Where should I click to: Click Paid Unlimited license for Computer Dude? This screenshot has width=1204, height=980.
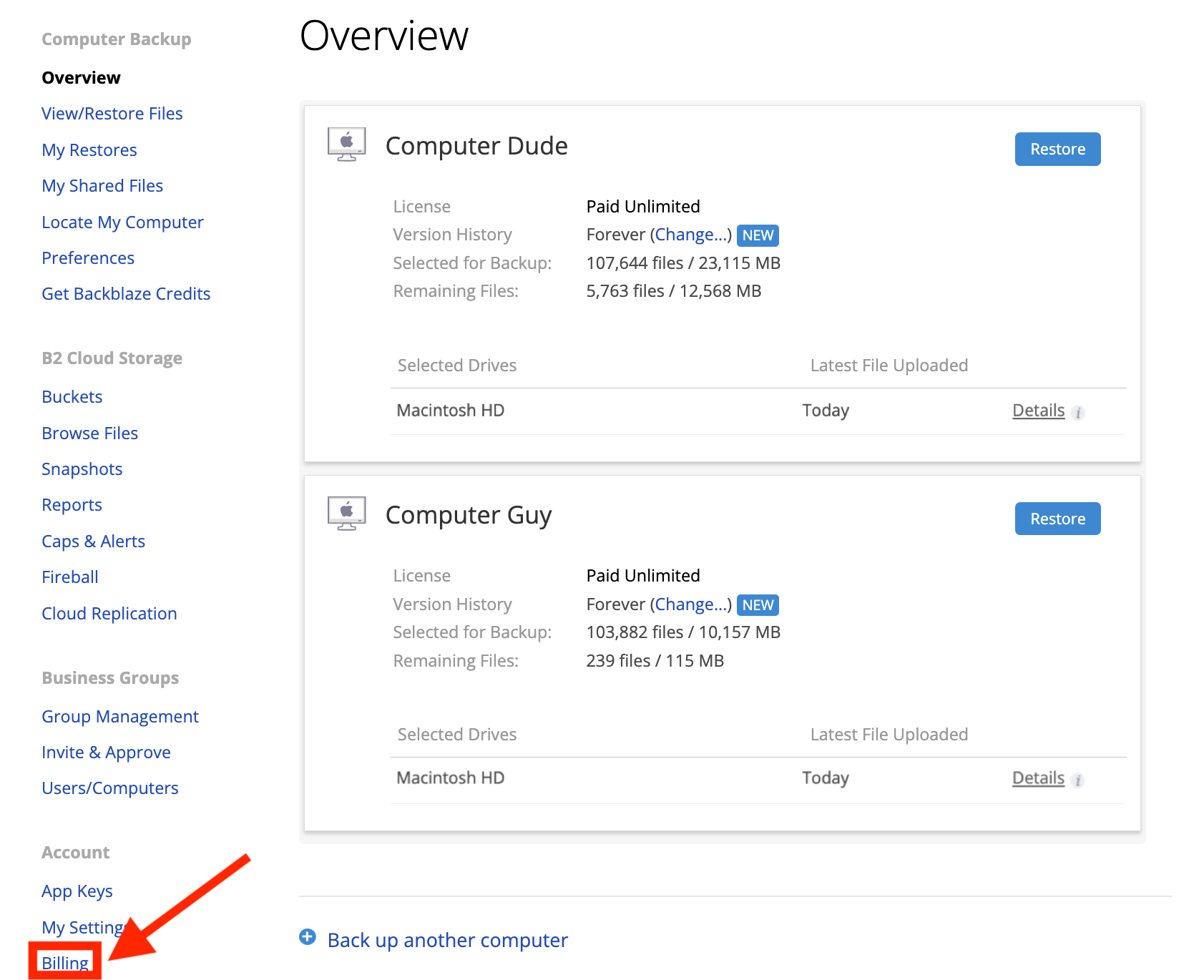tap(643, 207)
